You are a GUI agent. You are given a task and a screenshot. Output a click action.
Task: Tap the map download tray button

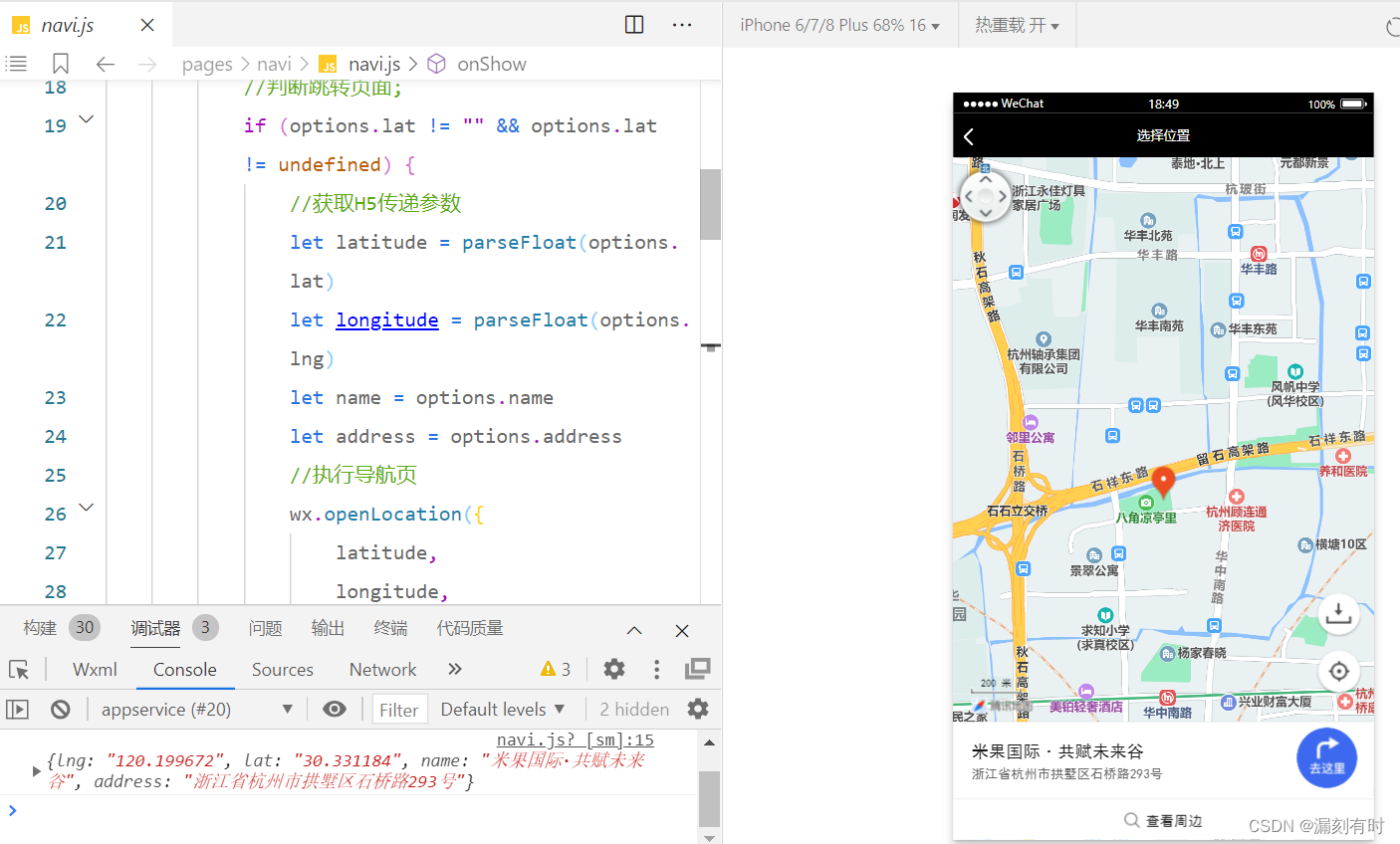(1339, 613)
